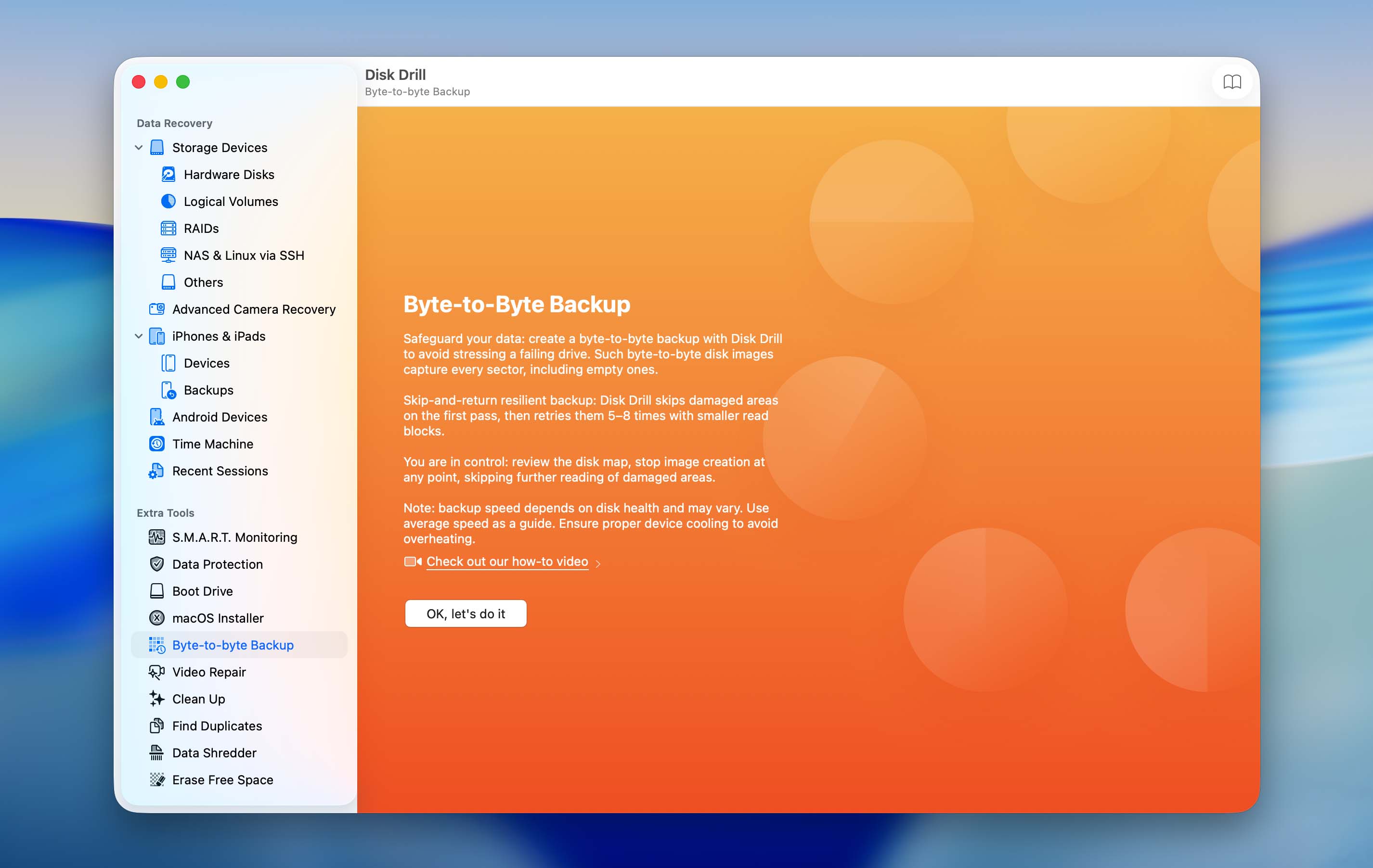Viewport: 1373px width, 868px height.
Task: Open Boot Drive tool
Action: pos(239,591)
